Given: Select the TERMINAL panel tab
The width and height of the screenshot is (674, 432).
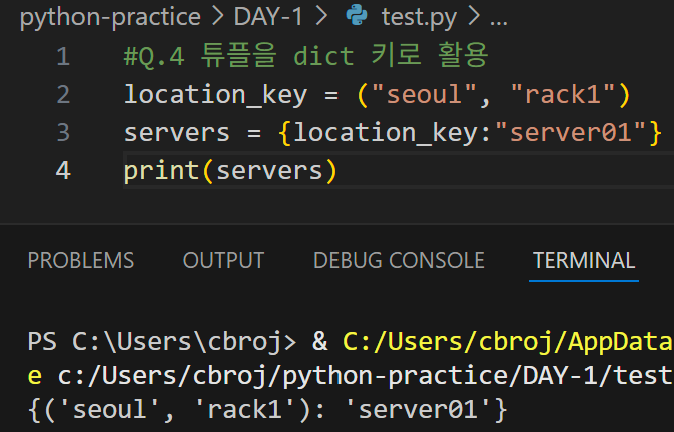Looking at the screenshot, I should coord(584,260).
